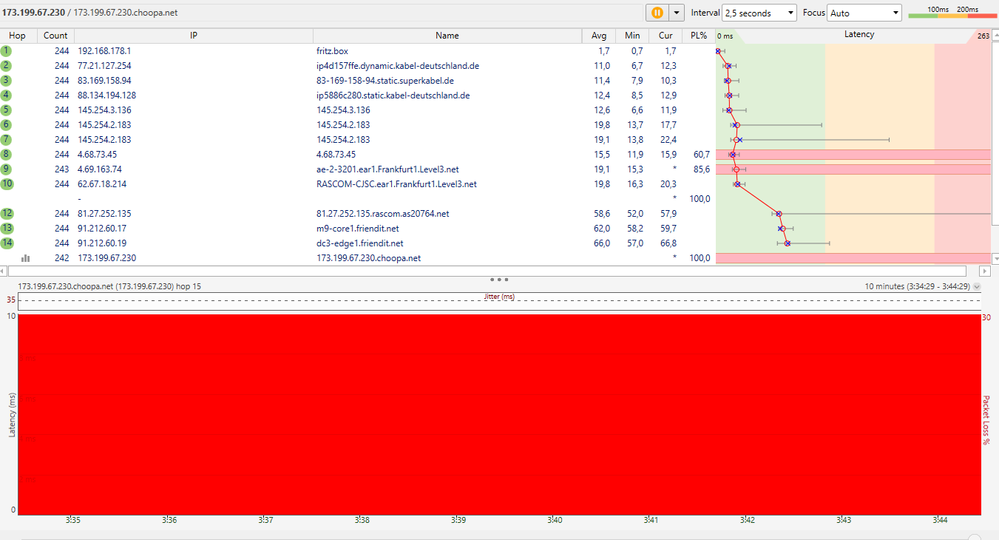
Task: Select hop 6 green circle
Action: (6, 125)
